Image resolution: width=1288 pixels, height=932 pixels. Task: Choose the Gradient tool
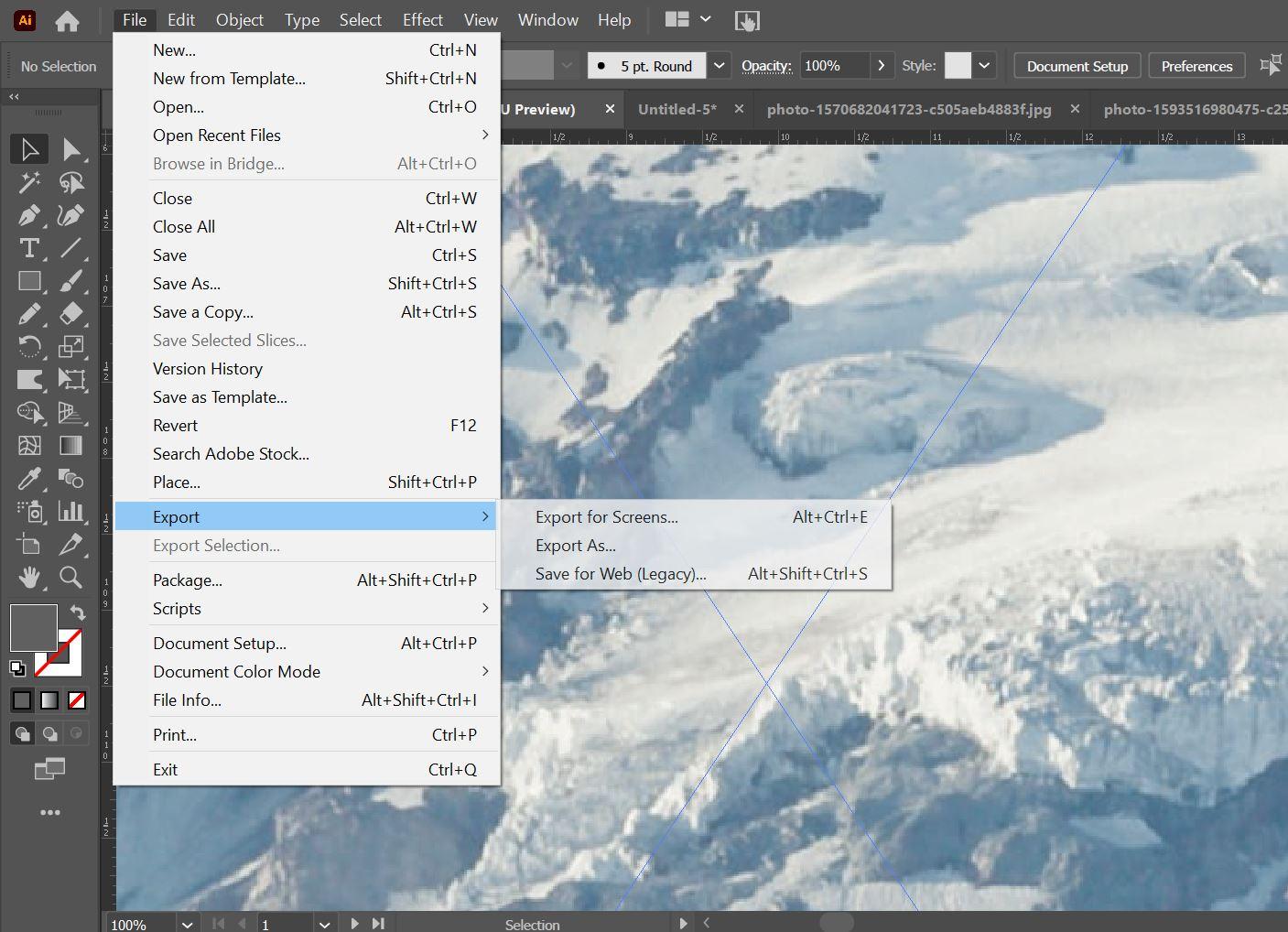[x=71, y=446]
